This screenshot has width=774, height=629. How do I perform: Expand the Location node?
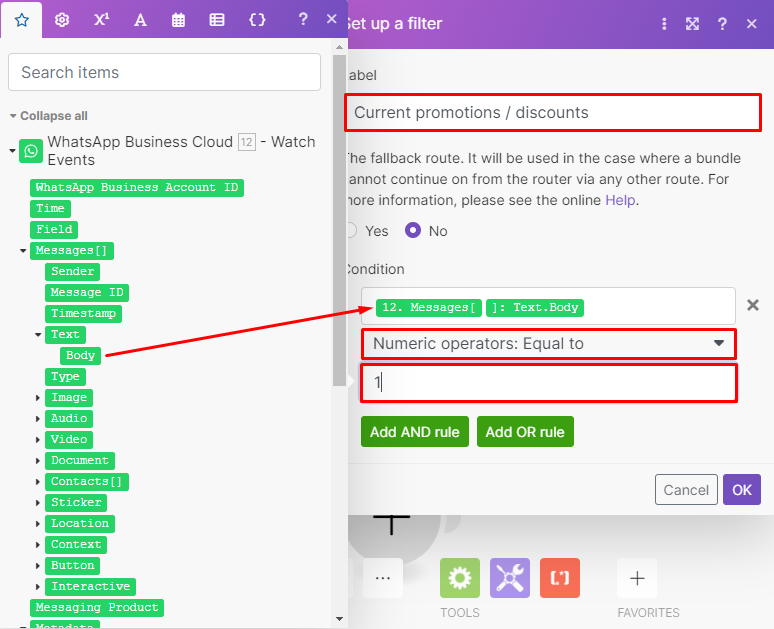click(x=38, y=524)
